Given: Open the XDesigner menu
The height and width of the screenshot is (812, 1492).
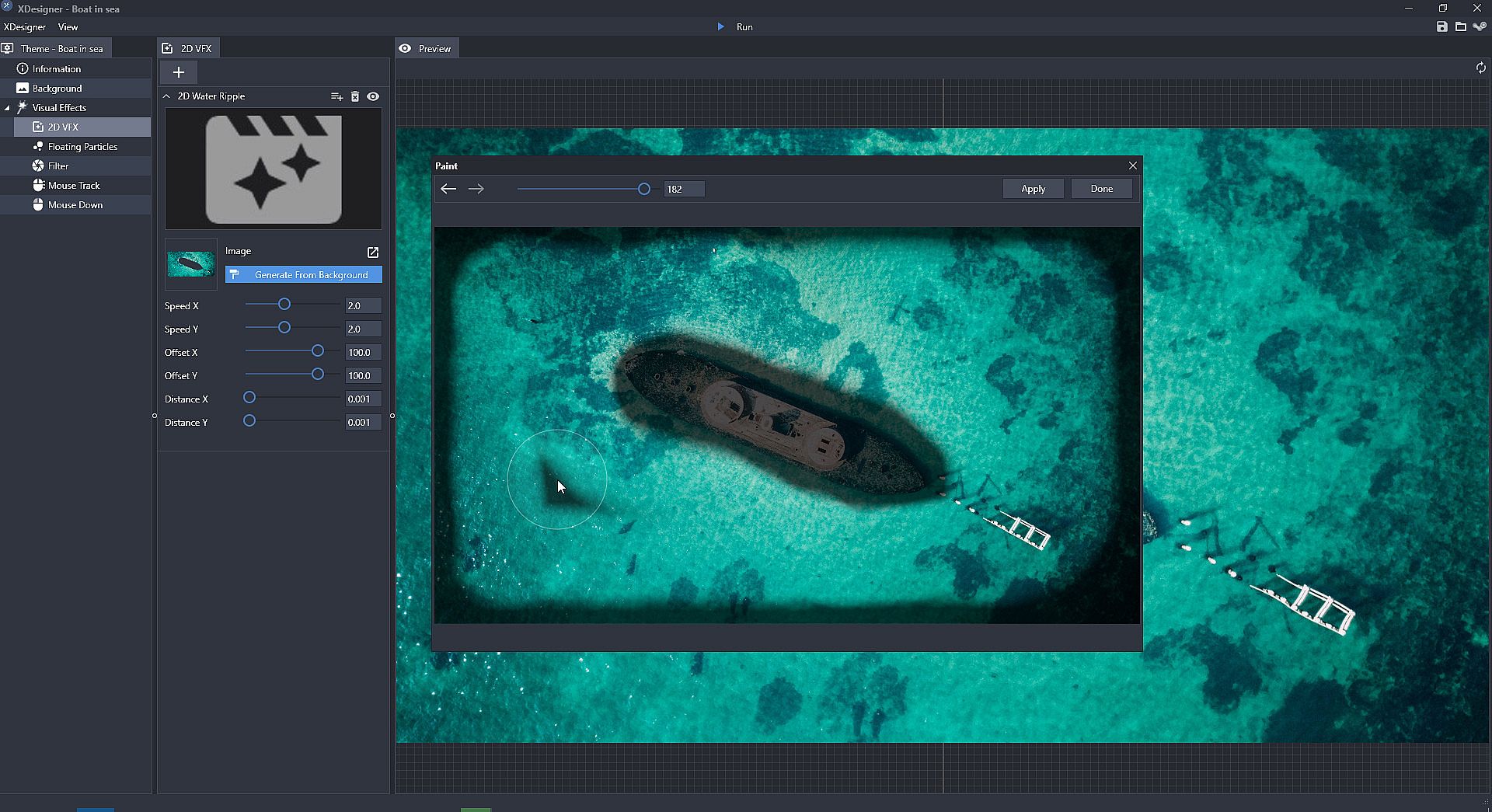Looking at the screenshot, I should pos(25,27).
